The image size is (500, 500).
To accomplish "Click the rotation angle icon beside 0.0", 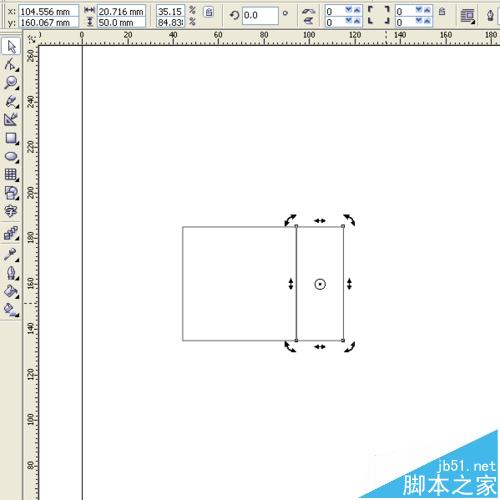I will tap(234, 15).
